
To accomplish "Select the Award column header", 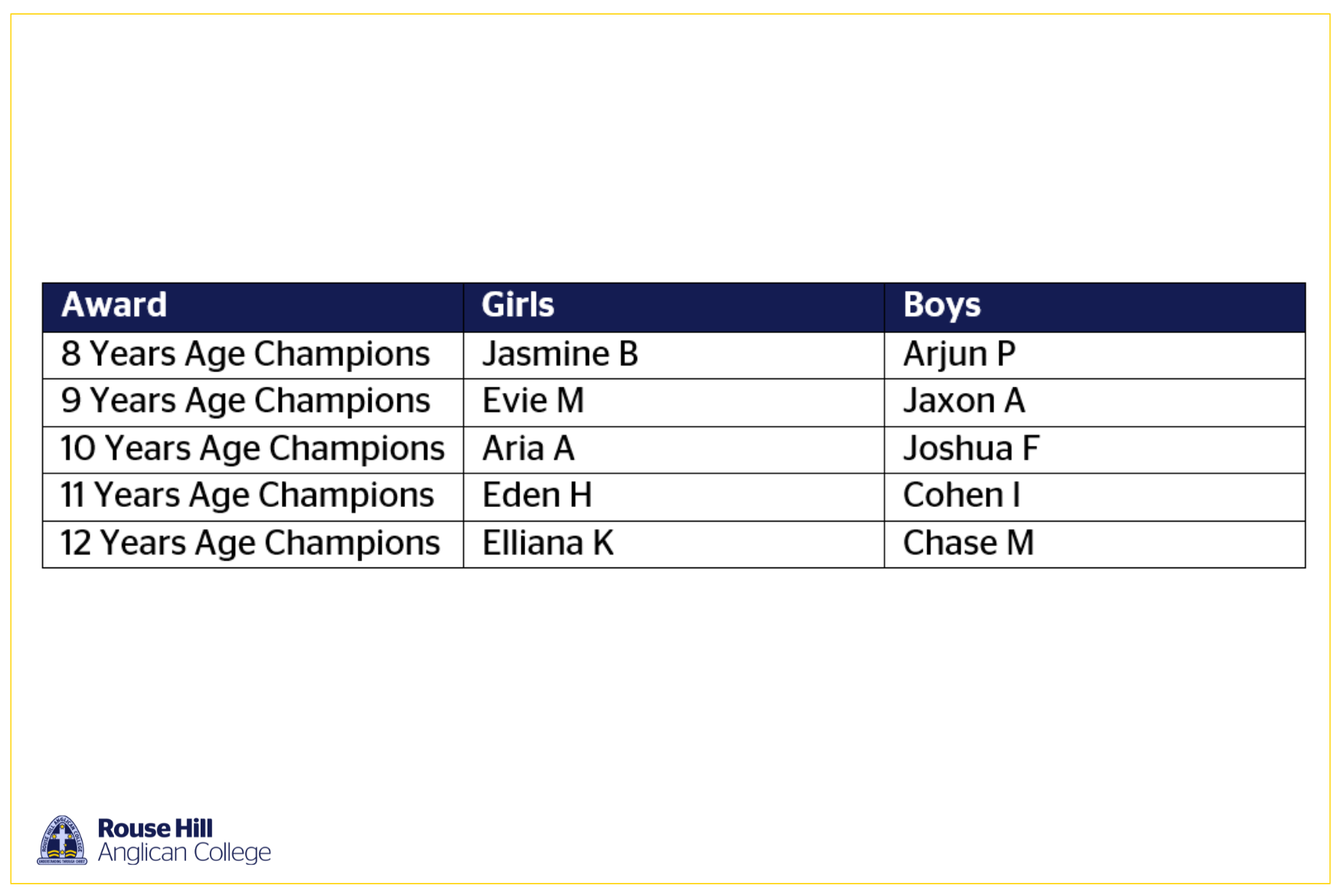I will (x=253, y=307).
